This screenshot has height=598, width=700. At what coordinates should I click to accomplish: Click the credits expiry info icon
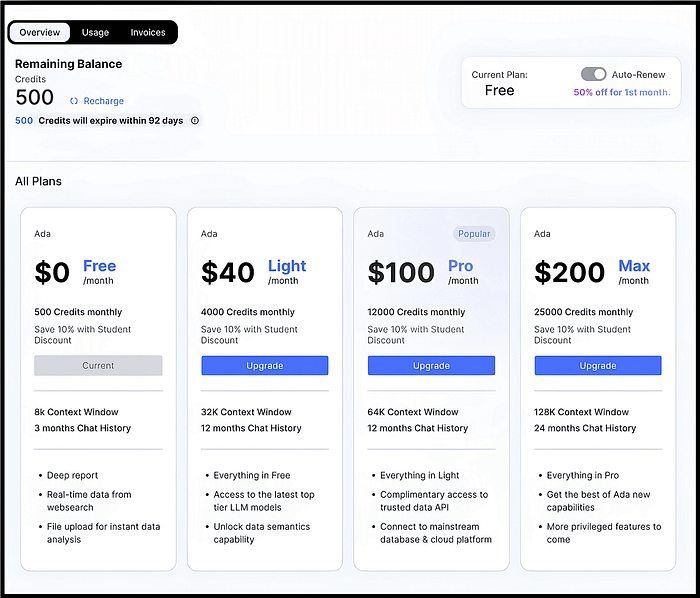[195, 121]
